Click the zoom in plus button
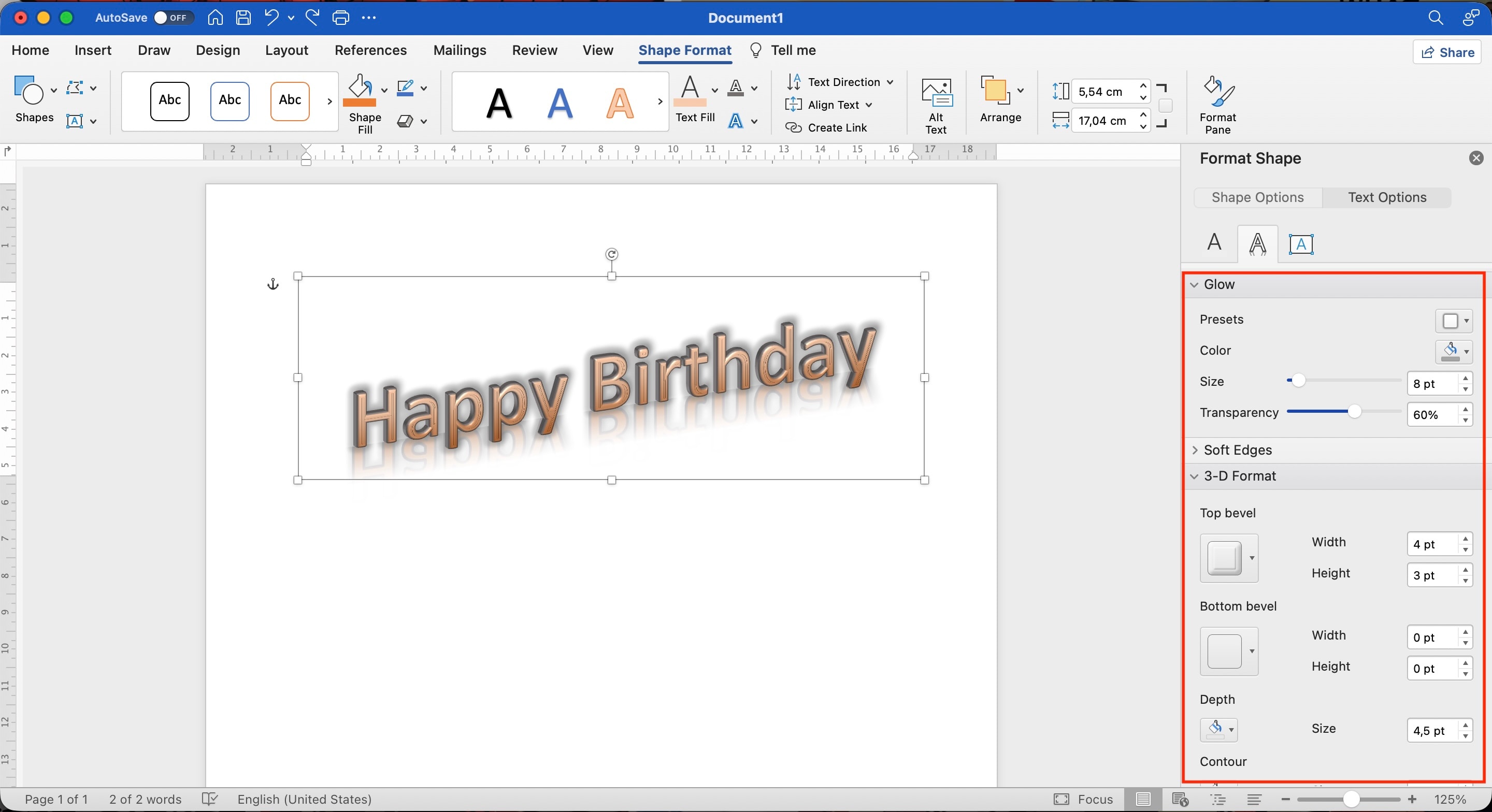 pos(1412,799)
